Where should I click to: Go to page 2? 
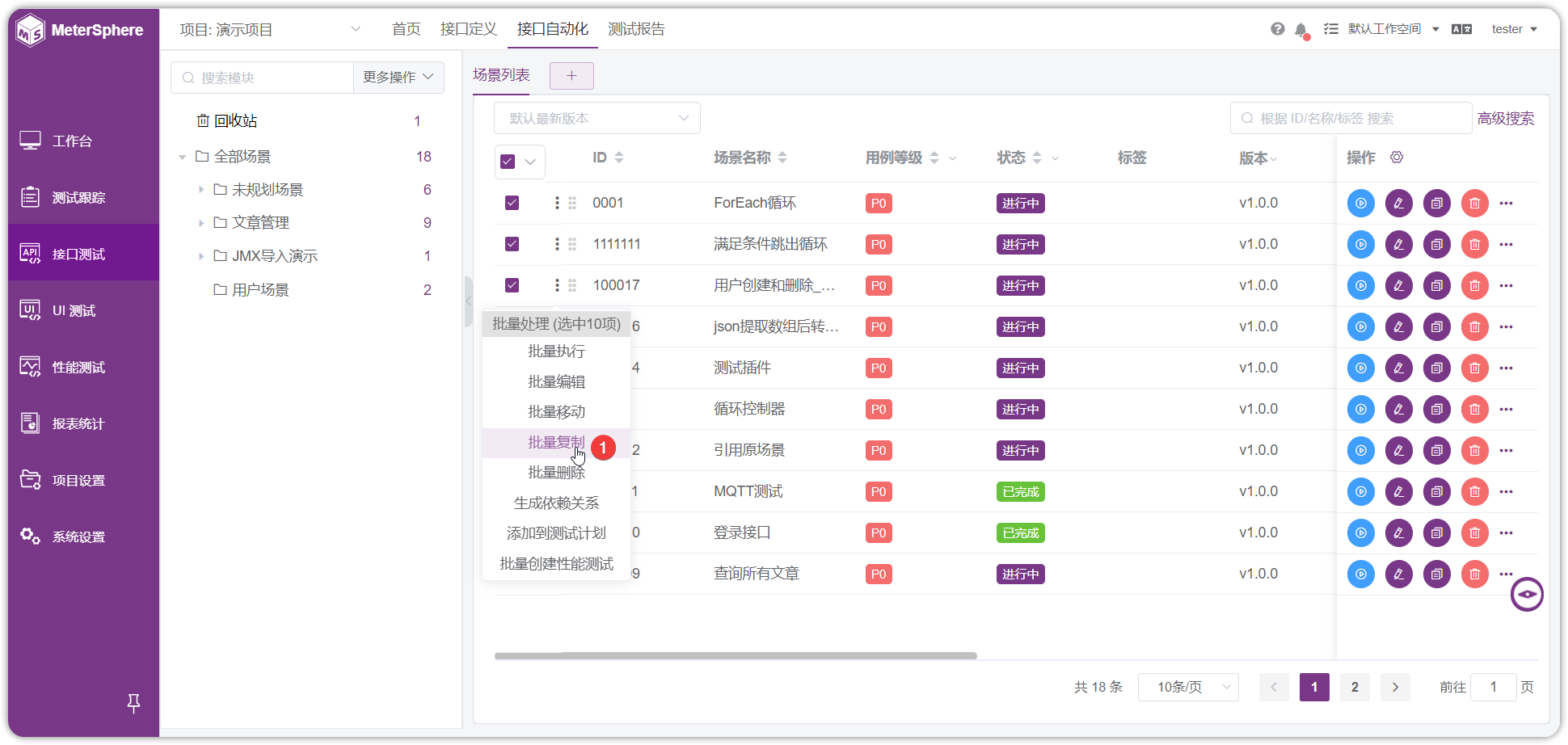1355,687
